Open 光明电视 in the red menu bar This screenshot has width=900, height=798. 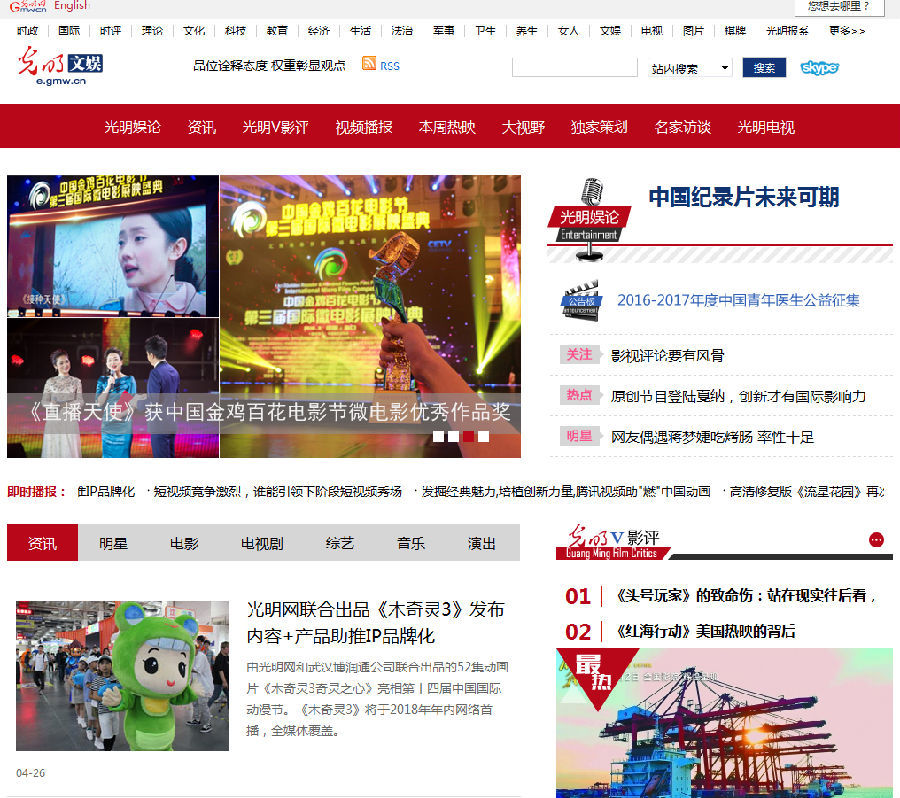pos(766,127)
